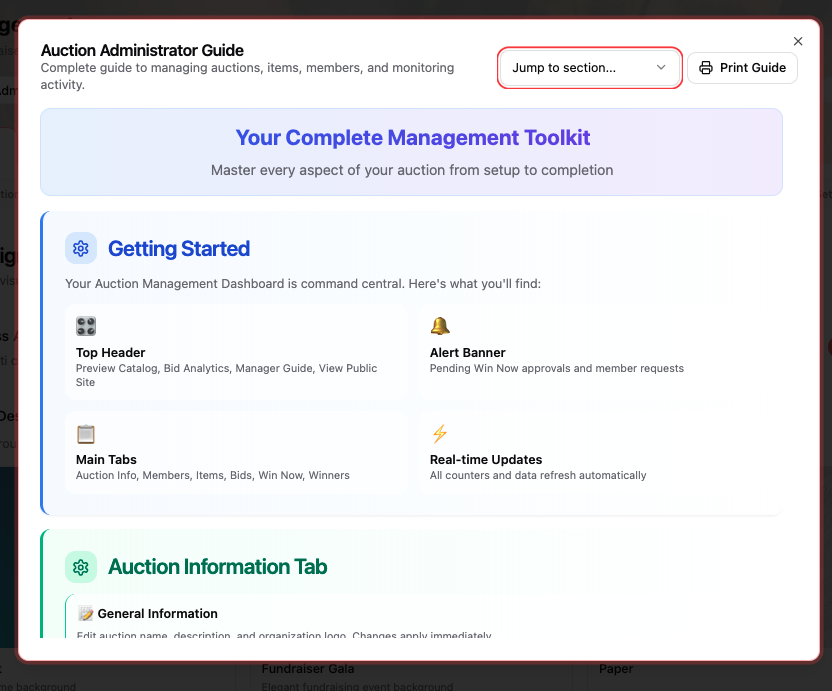Click the General Information subsection title
Image resolution: width=832 pixels, height=691 pixels.
pos(157,614)
